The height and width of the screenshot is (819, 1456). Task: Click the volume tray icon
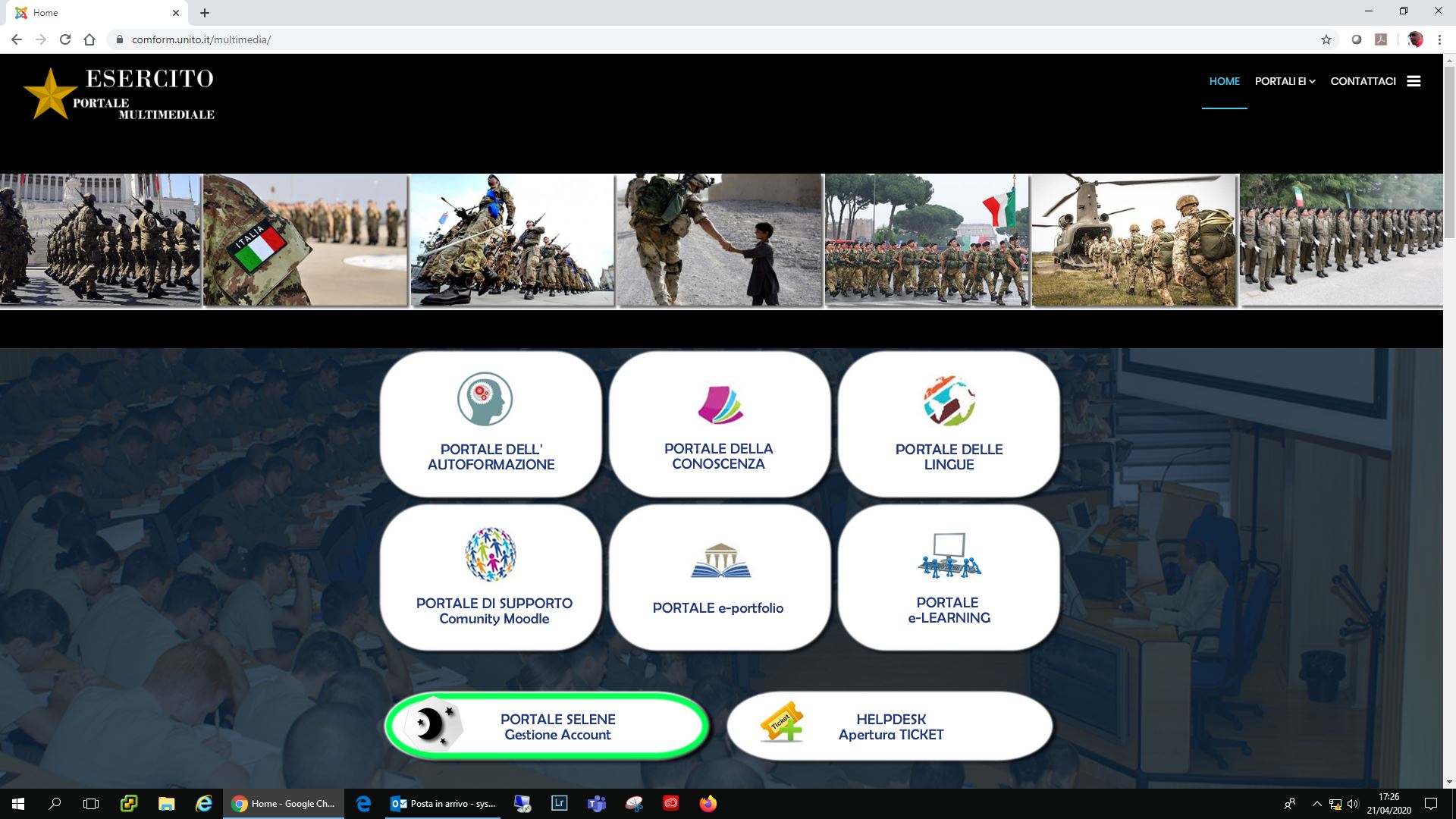tap(1353, 804)
